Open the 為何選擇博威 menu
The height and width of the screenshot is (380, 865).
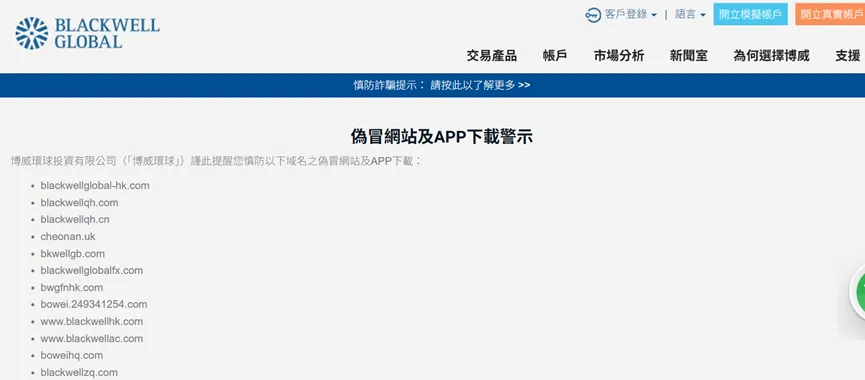[x=771, y=56]
